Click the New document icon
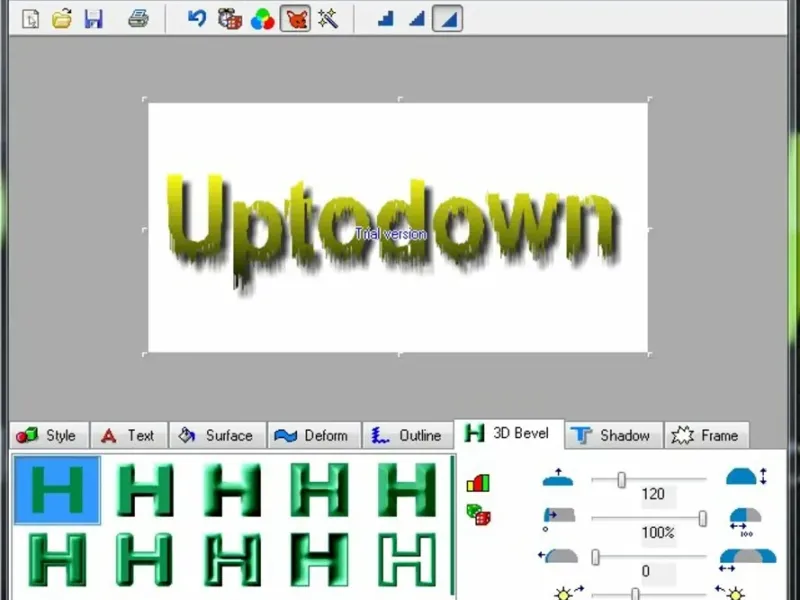Screen dimensions: 800x600 [x=30, y=19]
